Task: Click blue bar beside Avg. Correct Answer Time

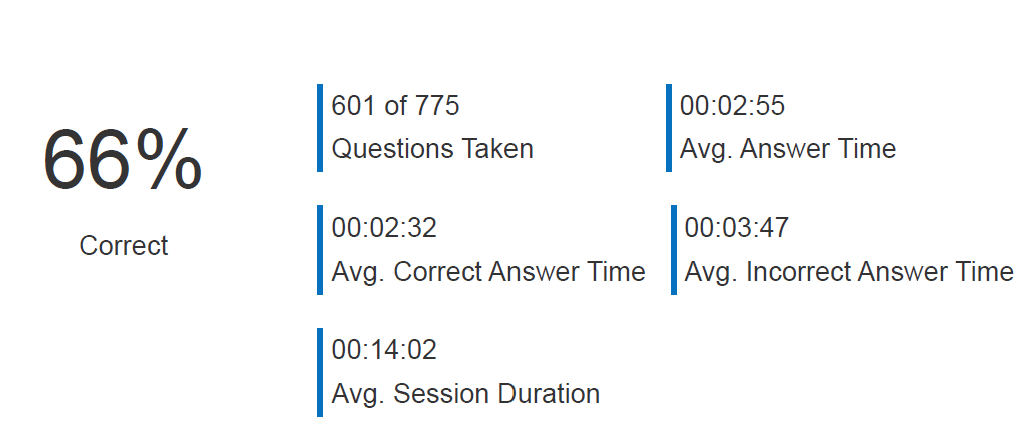Action: point(320,250)
